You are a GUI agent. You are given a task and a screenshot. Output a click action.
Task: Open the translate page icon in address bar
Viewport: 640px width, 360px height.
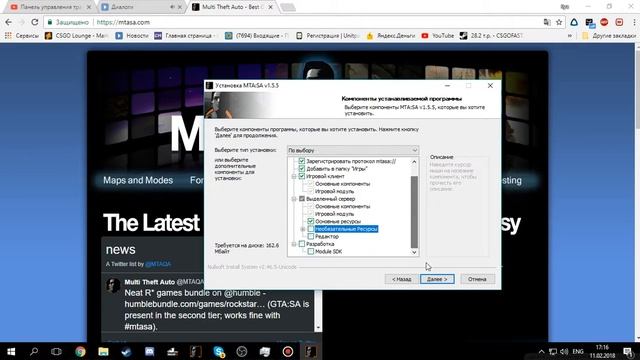[x=547, y=22]
